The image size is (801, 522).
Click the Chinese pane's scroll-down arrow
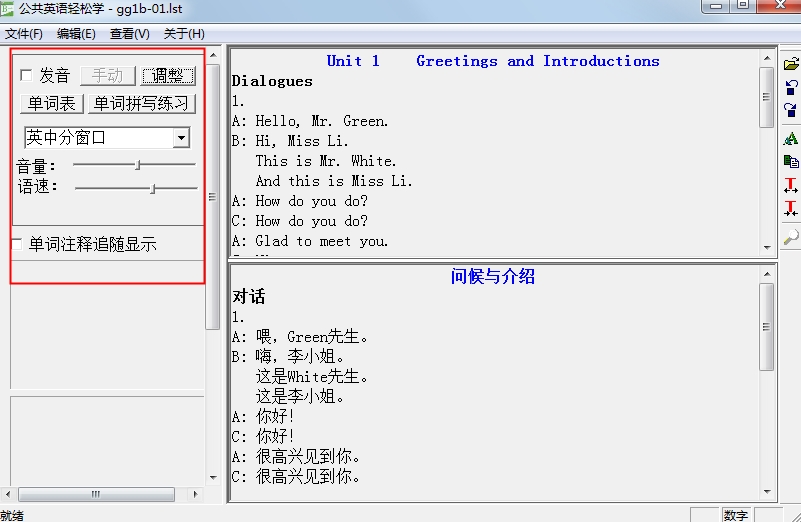767,491
